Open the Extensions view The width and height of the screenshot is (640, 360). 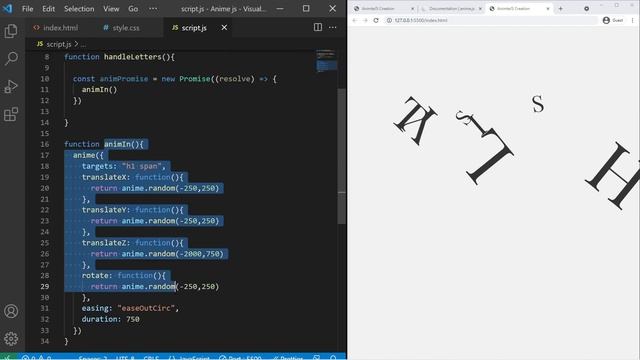(x=11, y=114)
